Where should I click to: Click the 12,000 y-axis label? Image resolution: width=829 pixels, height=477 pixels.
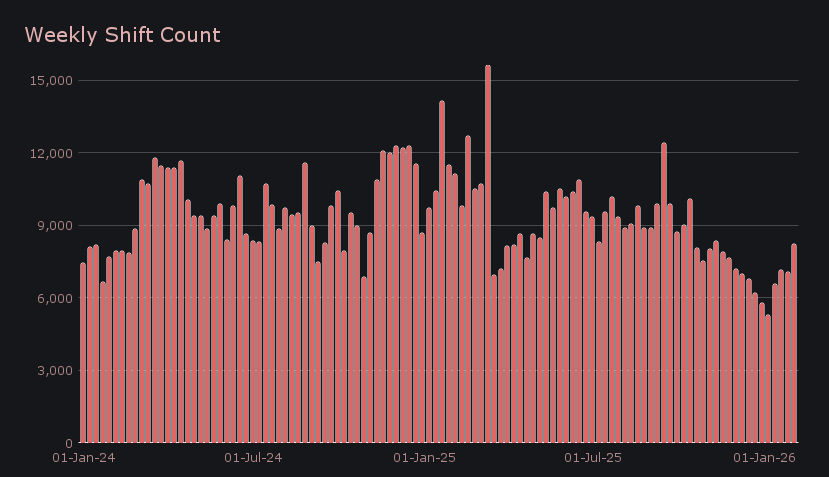[50, 153]
